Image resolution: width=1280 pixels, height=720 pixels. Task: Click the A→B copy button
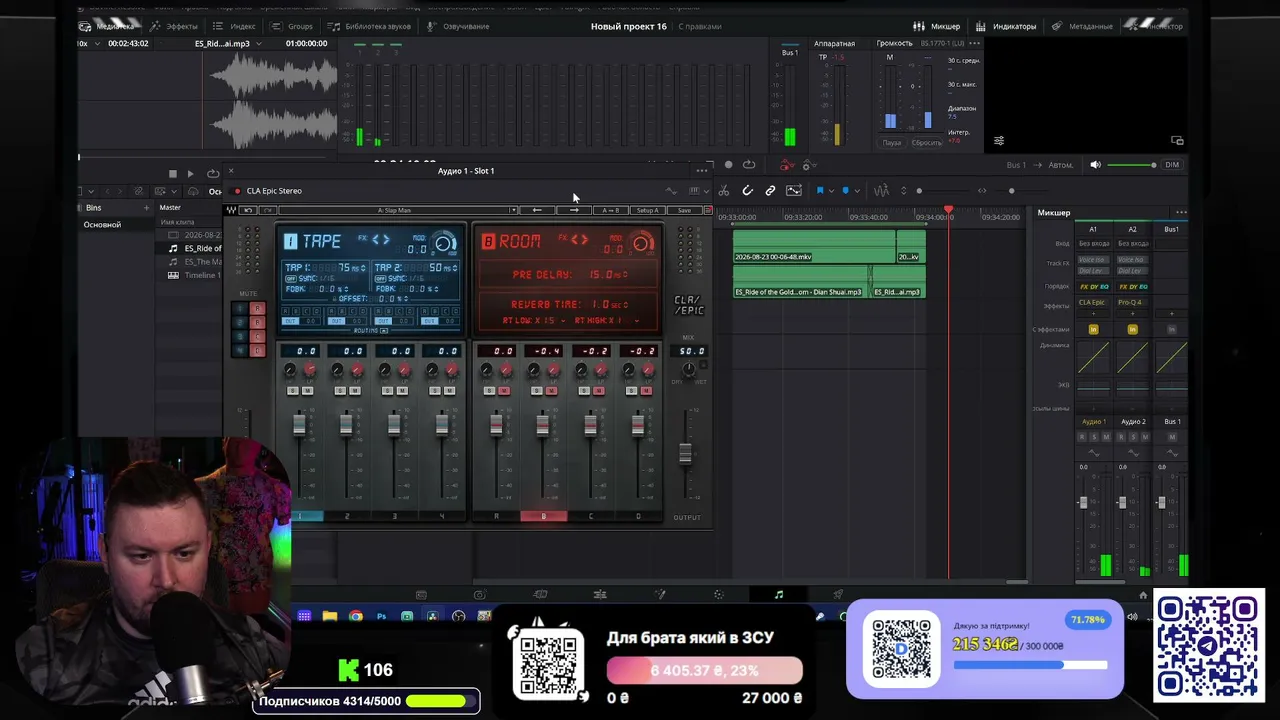click(610, 210)
